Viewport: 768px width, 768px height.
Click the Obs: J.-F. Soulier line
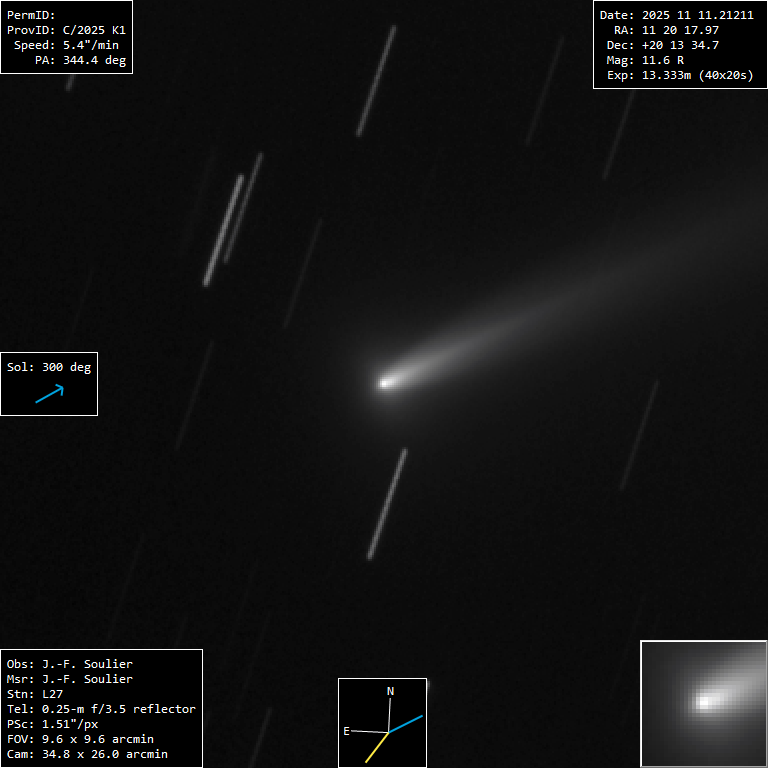[70, 664]
